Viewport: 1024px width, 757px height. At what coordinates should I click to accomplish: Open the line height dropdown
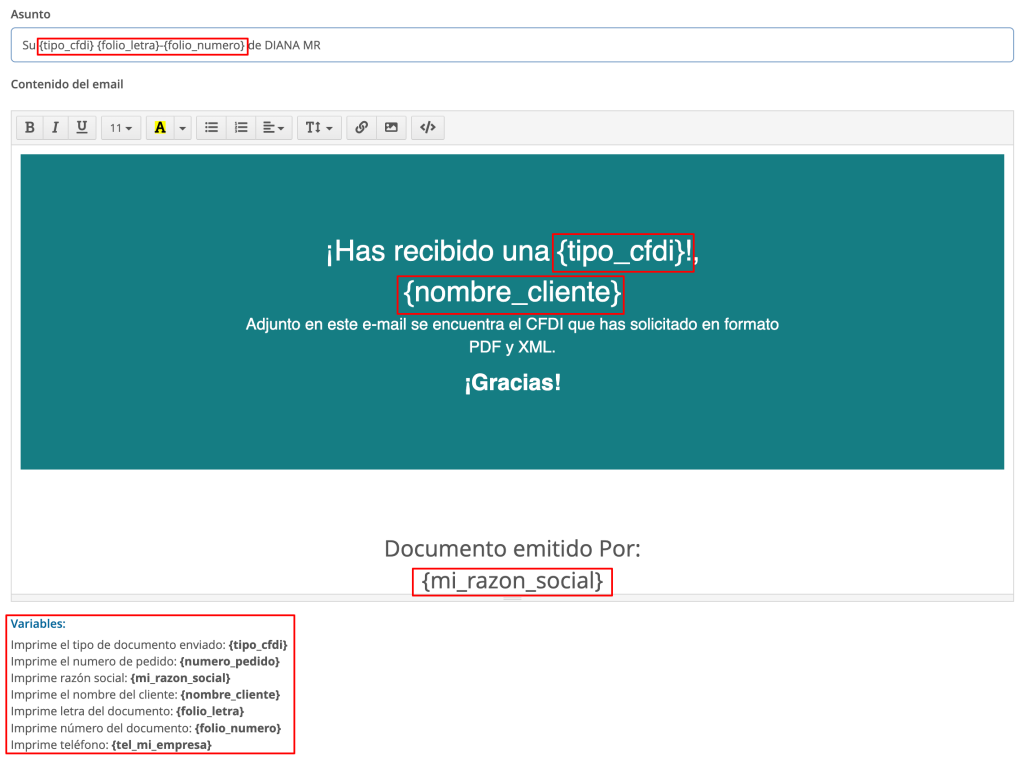tap(319, 128)
